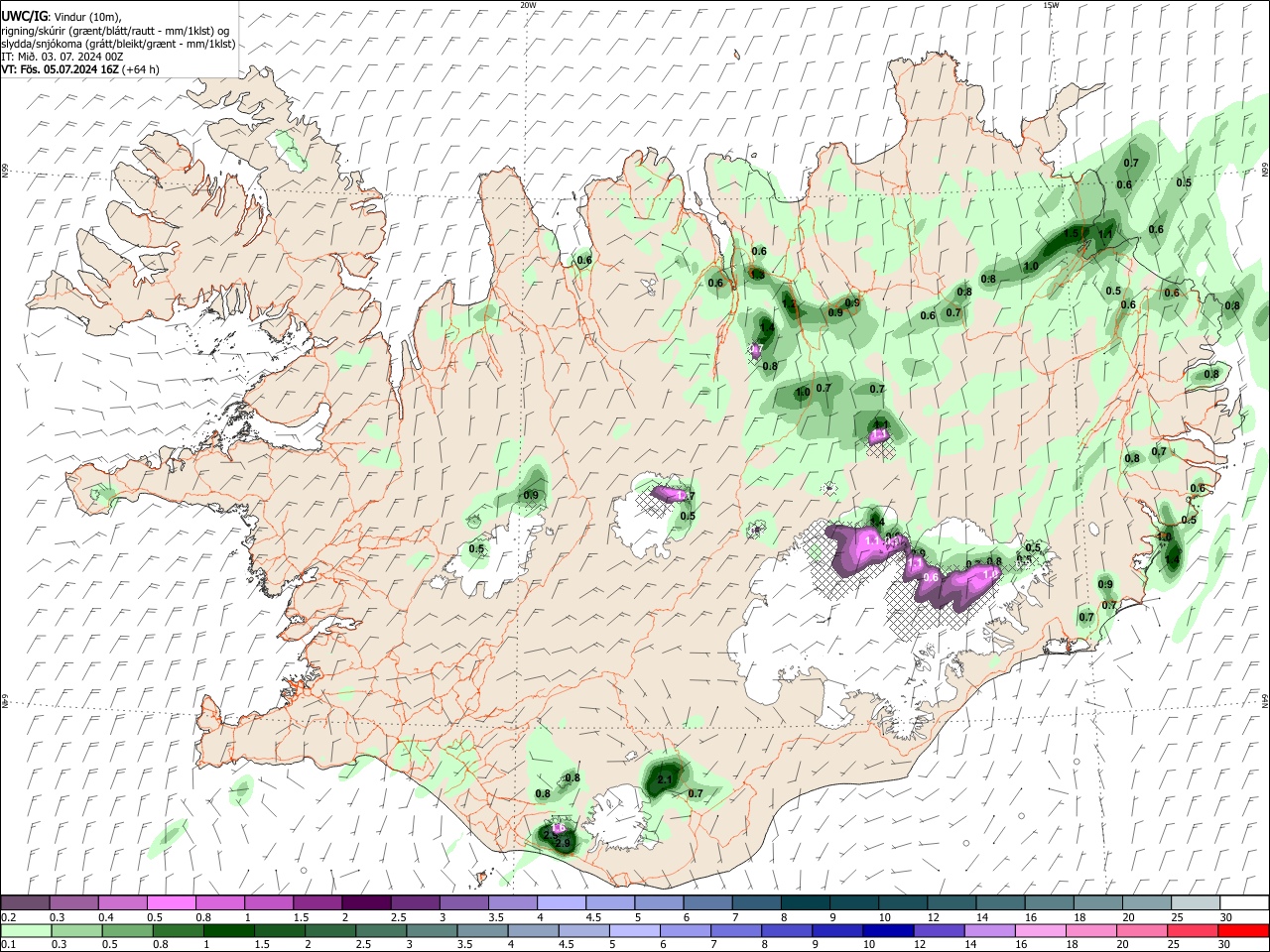Screen dimensions: 1270x952
Task: Click the red-pink bottom-row swatch labeled 25
Action: tap(1192, 930)
